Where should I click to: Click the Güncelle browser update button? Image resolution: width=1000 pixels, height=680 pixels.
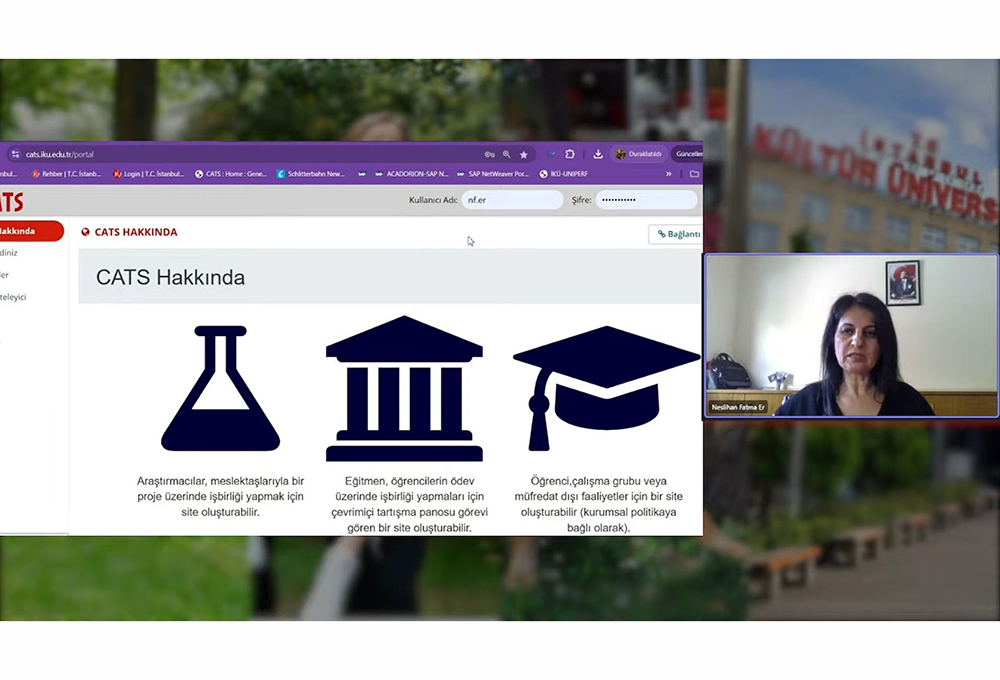coord(688,154)
